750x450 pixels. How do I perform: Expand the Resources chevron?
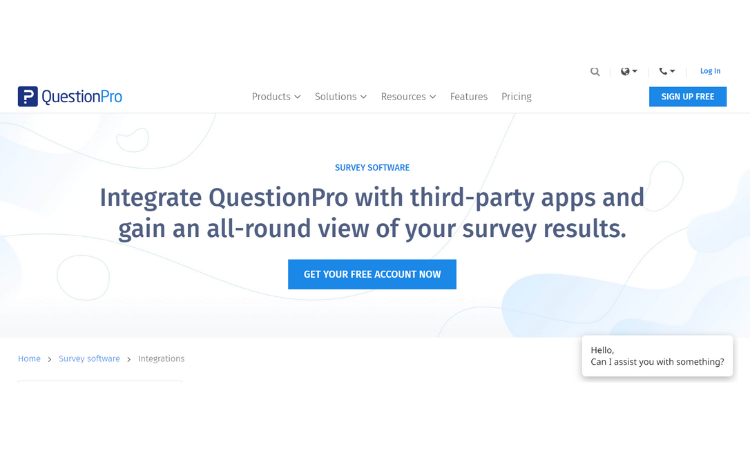coord(433,97)
